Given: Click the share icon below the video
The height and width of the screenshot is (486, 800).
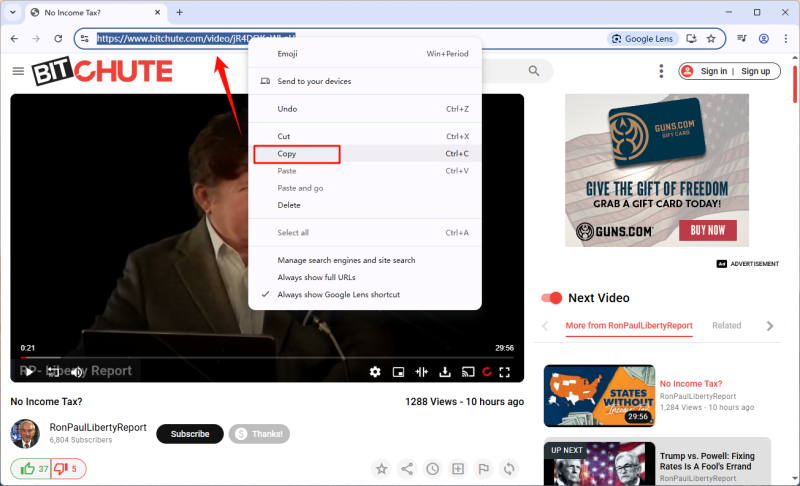Looking at the screenshot, I should pyautogui.click(x=407, y=468).
